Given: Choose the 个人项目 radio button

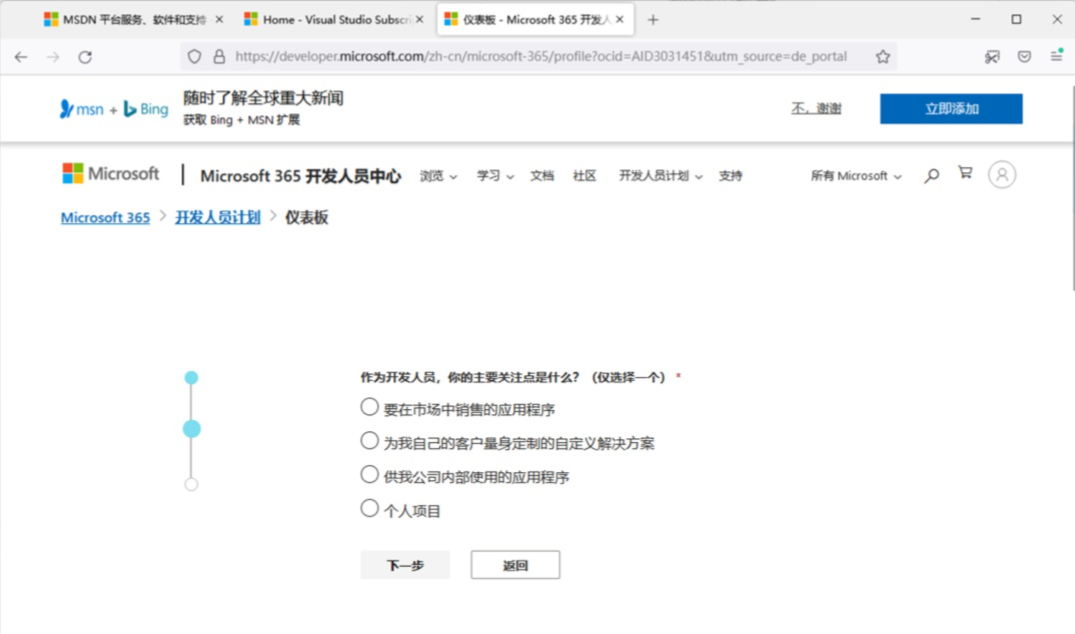Looking at the screenshot, I should (370, 508).
